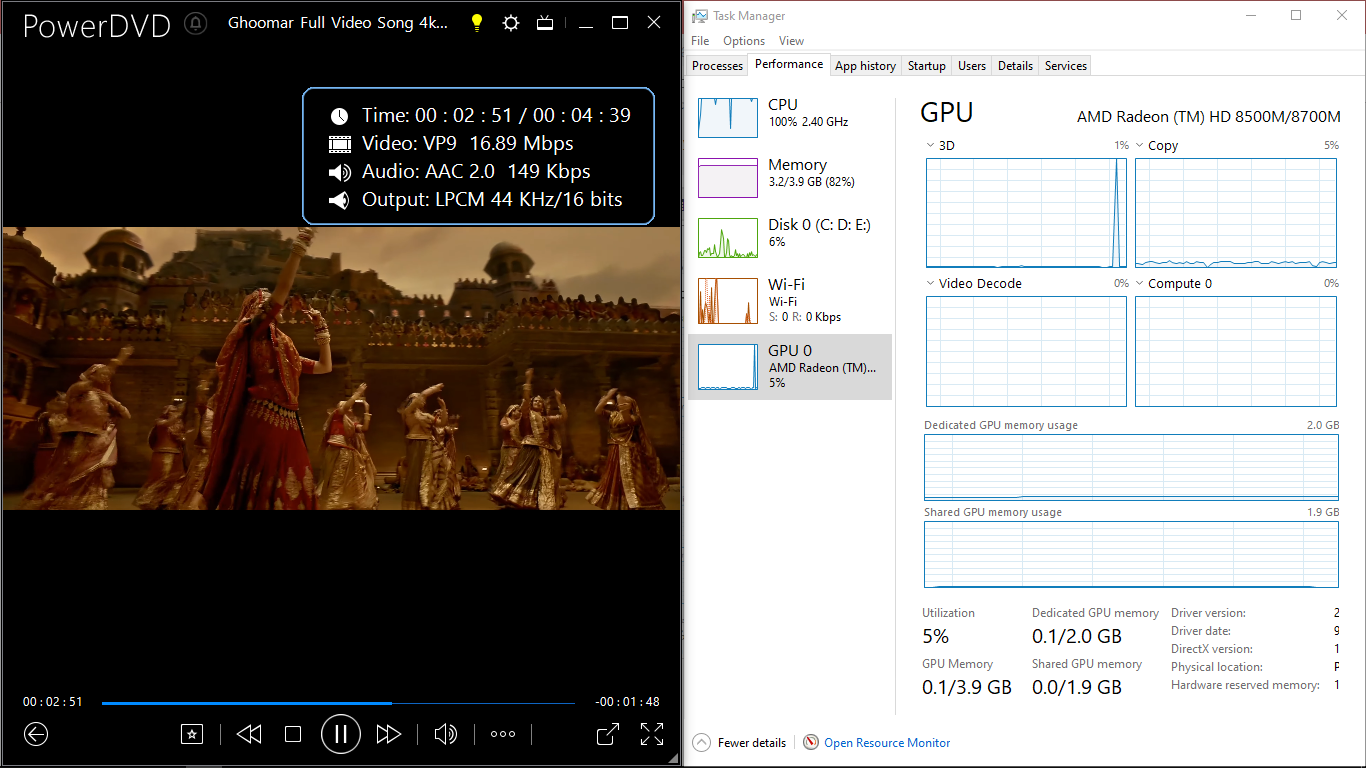Viewport: 1366px width, 768px height.
Task: Pause the video in PowerDVD
Action: pyautogui.click(x=341, y=734)
